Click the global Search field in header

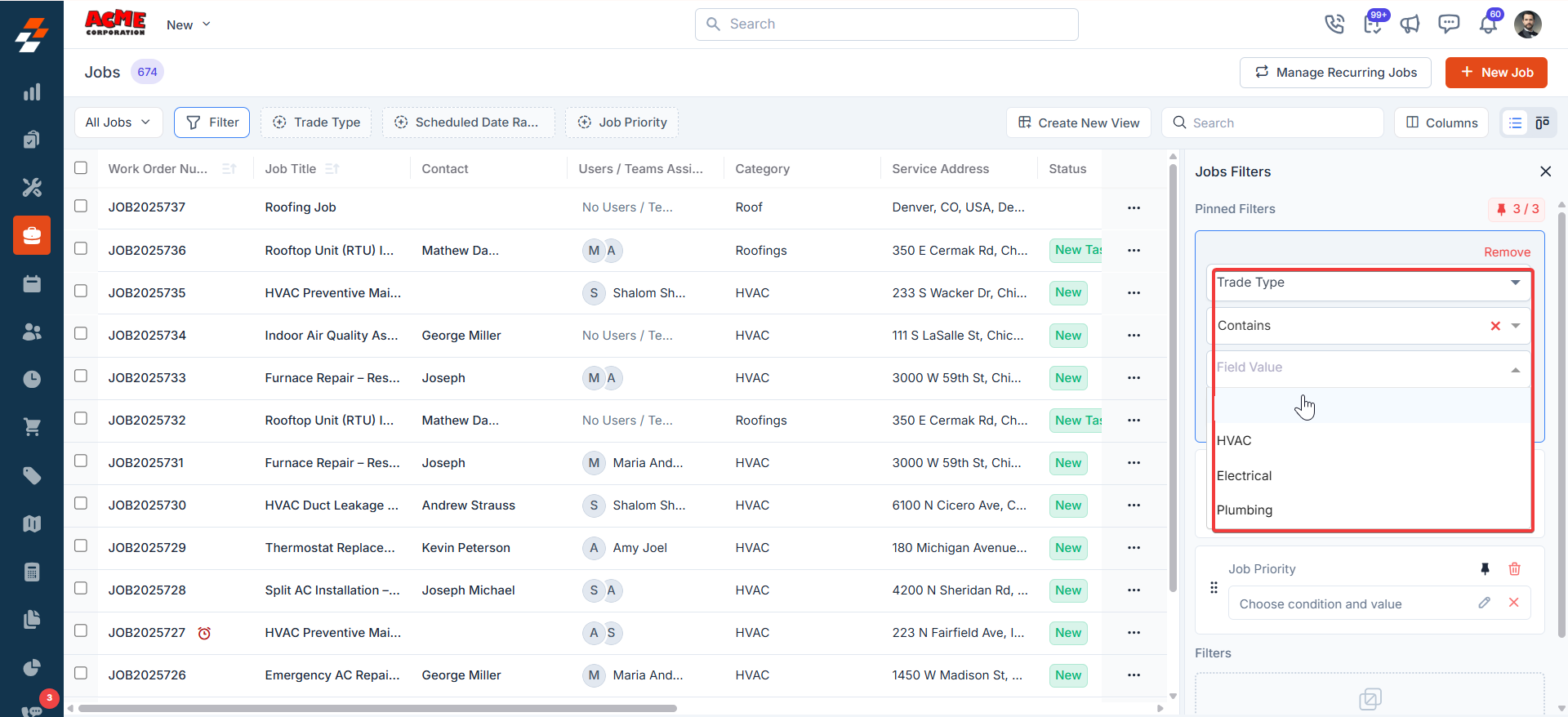[887, 24]
